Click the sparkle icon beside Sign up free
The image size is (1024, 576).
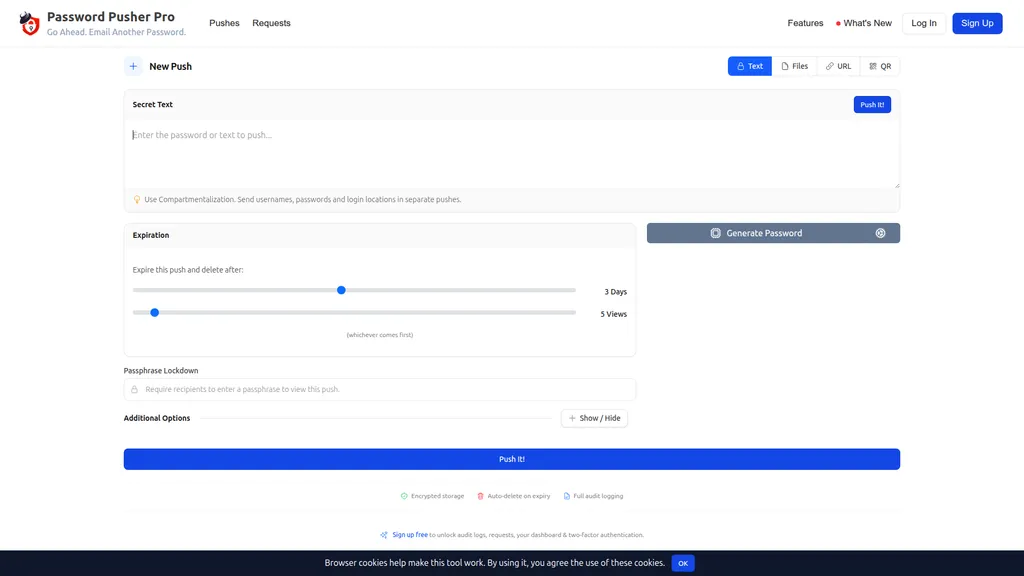point(384,535)
